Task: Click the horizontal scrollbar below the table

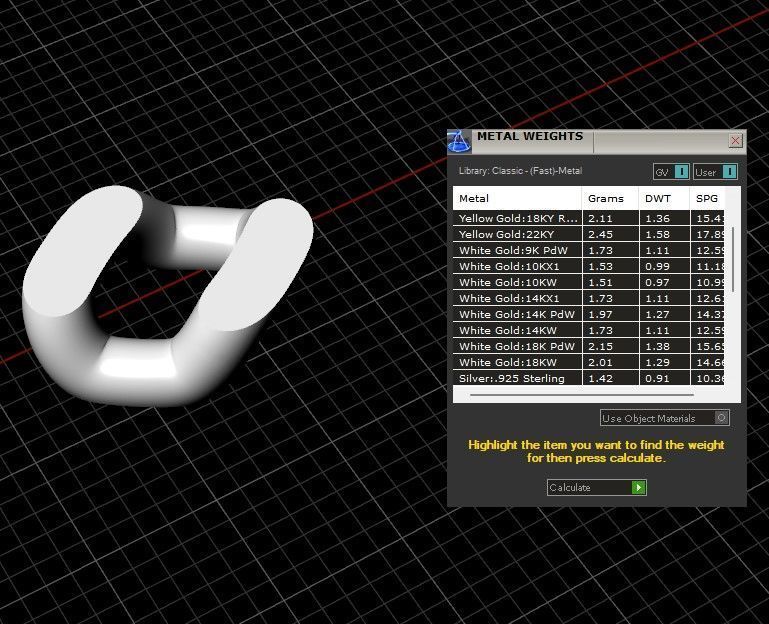Action: coord(582,394)
